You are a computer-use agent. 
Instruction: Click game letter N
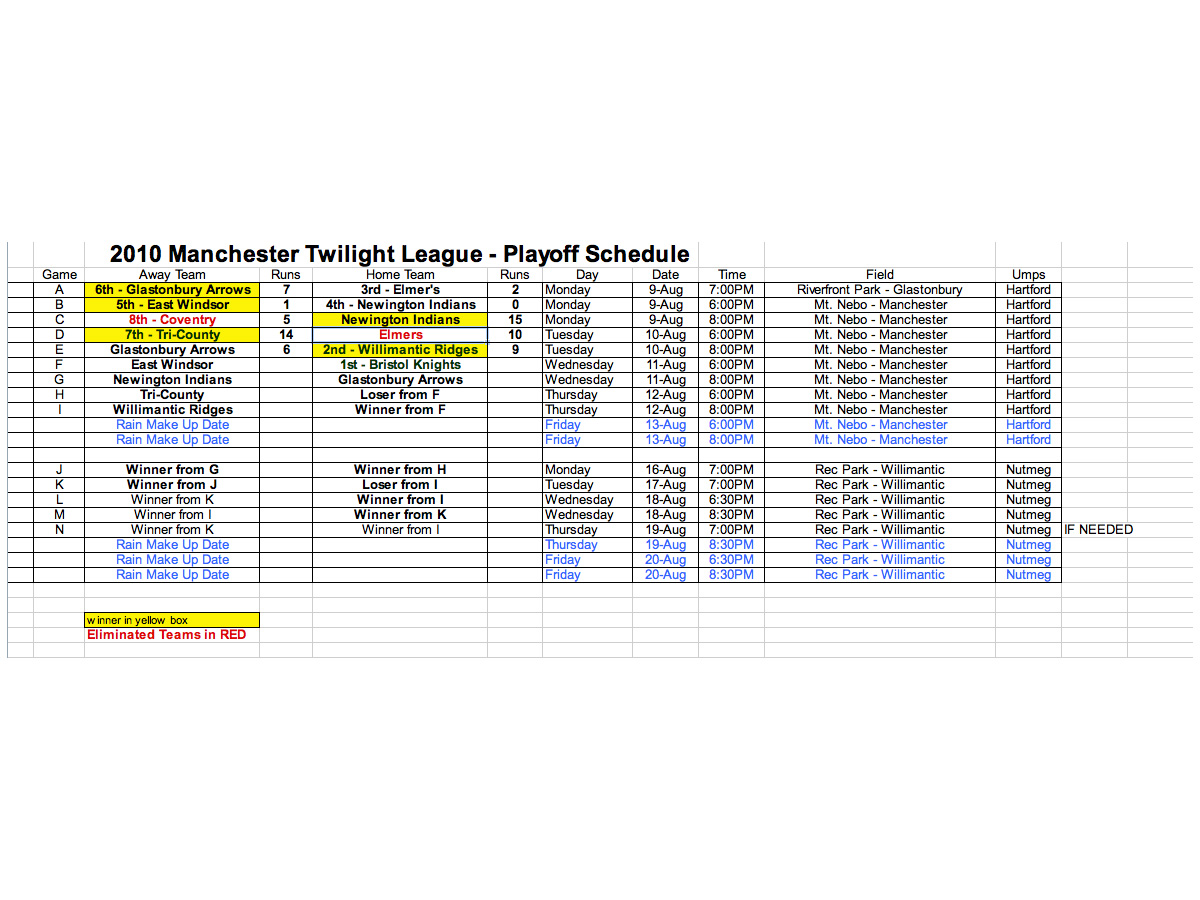tap(60, 529)
